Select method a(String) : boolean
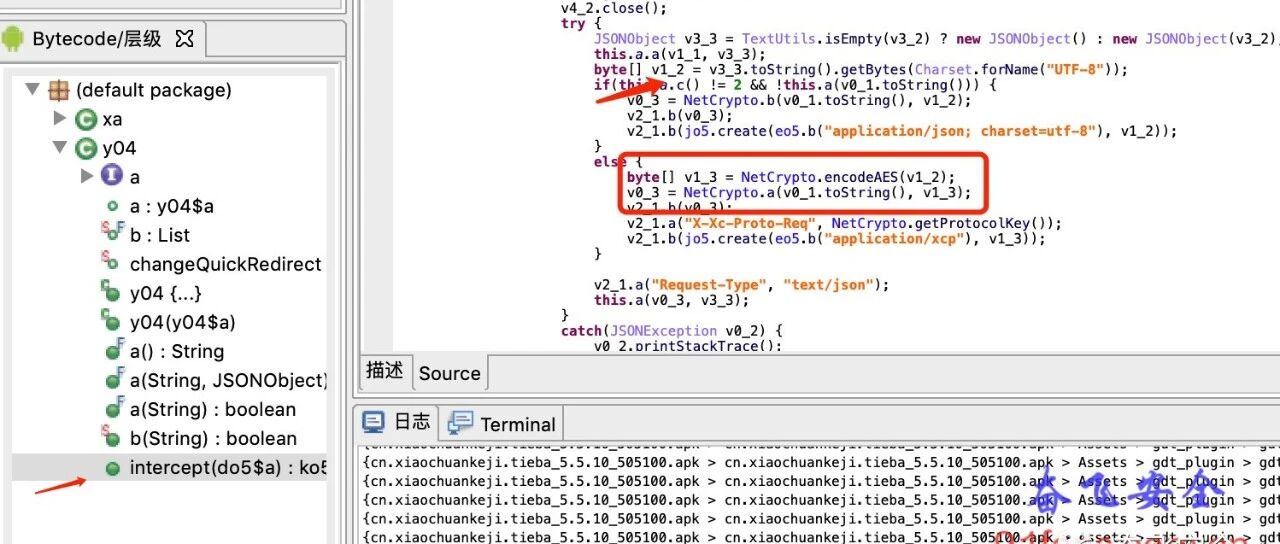 pyautogui.click(x=213, y=409)
